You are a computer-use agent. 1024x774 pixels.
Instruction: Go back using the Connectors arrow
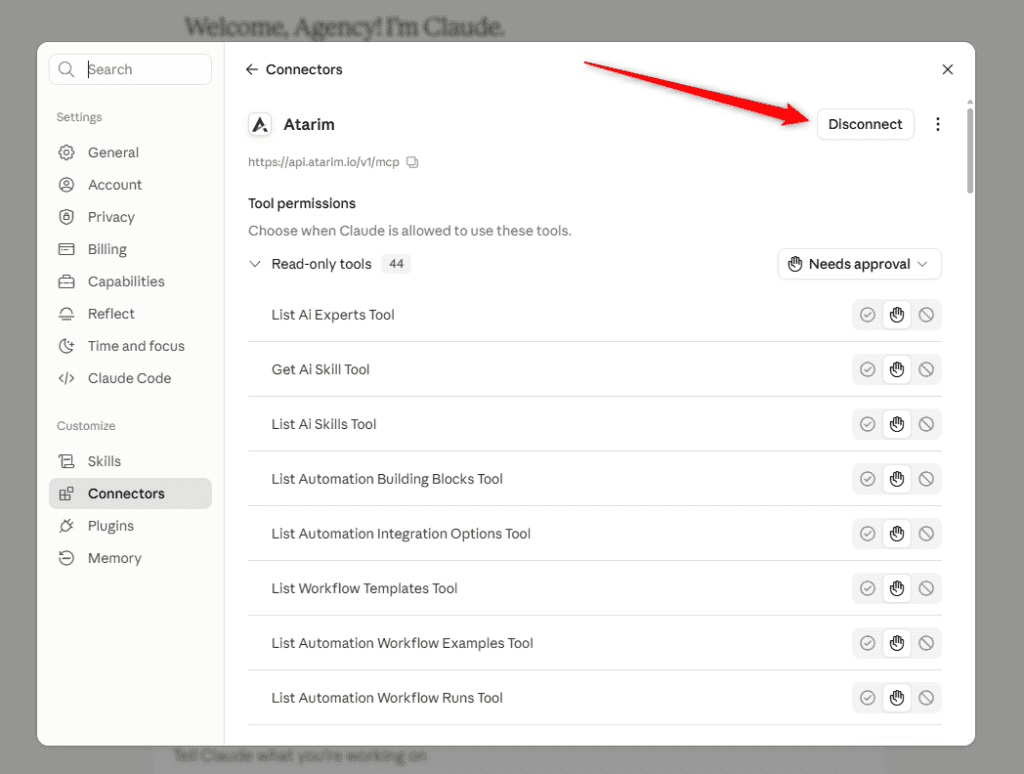[x=251, y=69]
